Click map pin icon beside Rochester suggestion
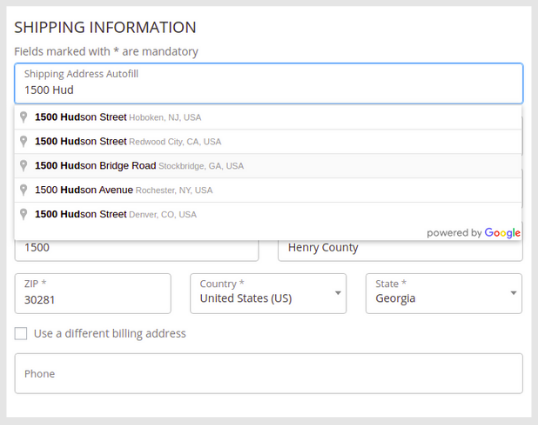 (23, 190)
